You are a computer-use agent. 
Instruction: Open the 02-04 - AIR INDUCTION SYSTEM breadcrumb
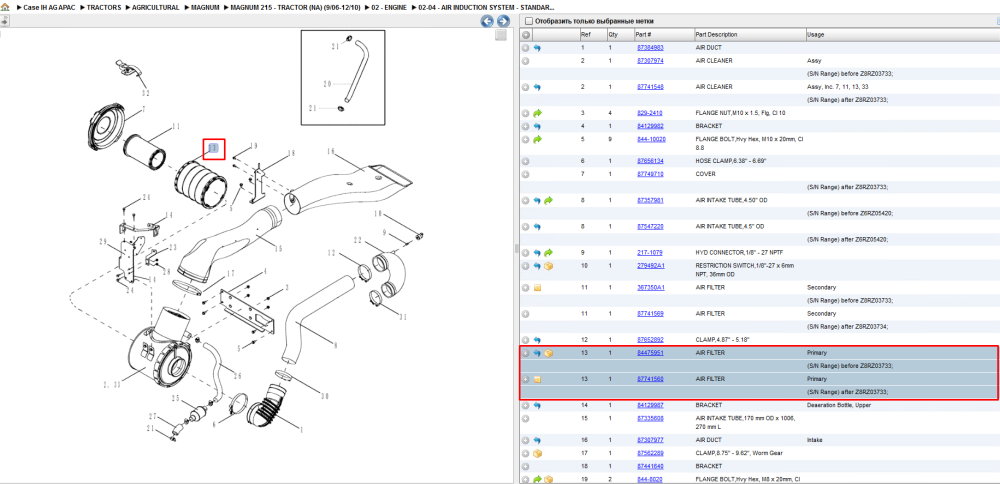[x=486, y=7]
